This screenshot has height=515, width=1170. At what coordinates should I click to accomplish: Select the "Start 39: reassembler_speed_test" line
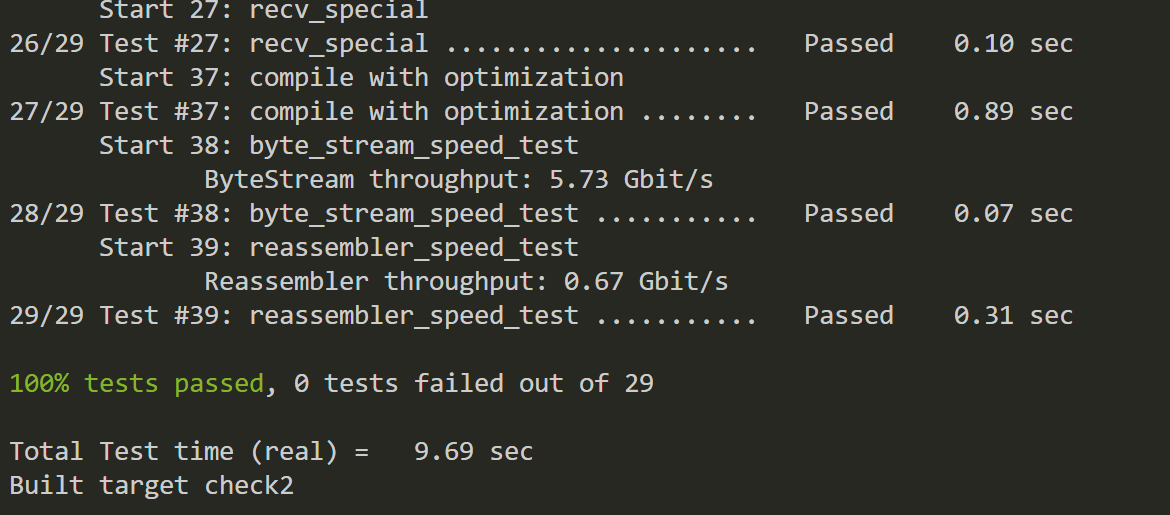(x=338, y=248)
